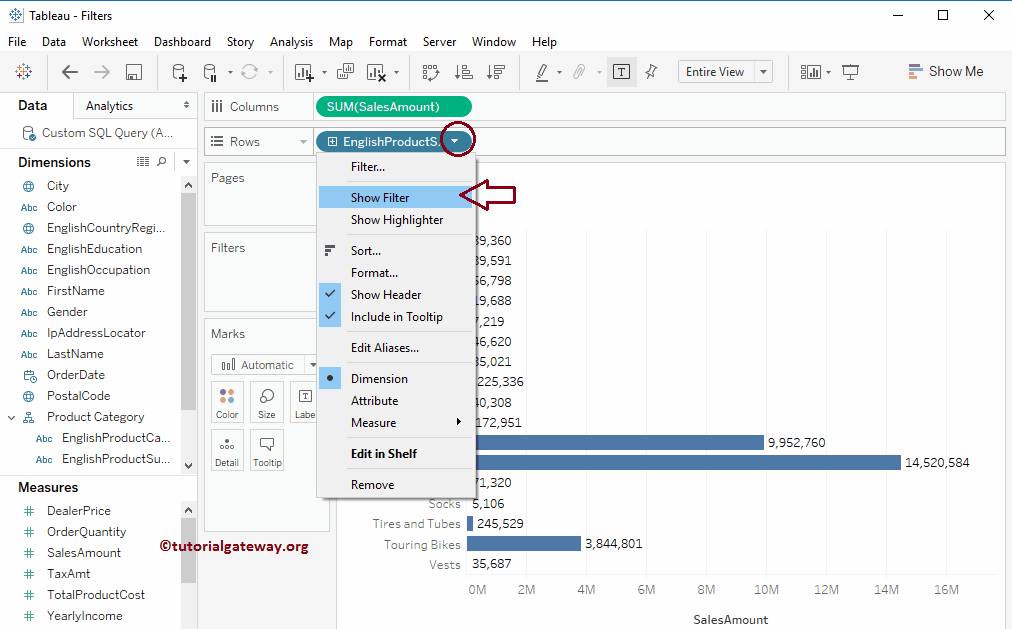
Task: Click the Save disk icon
Action: pos(134,72)
